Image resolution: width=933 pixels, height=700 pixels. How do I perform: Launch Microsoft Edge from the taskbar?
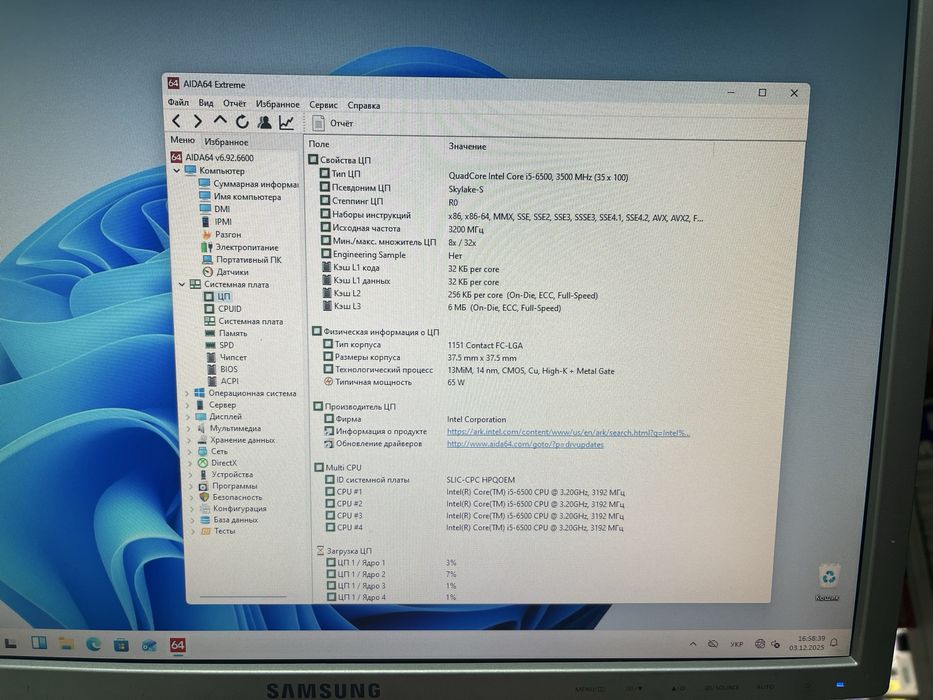pos(93,645)
